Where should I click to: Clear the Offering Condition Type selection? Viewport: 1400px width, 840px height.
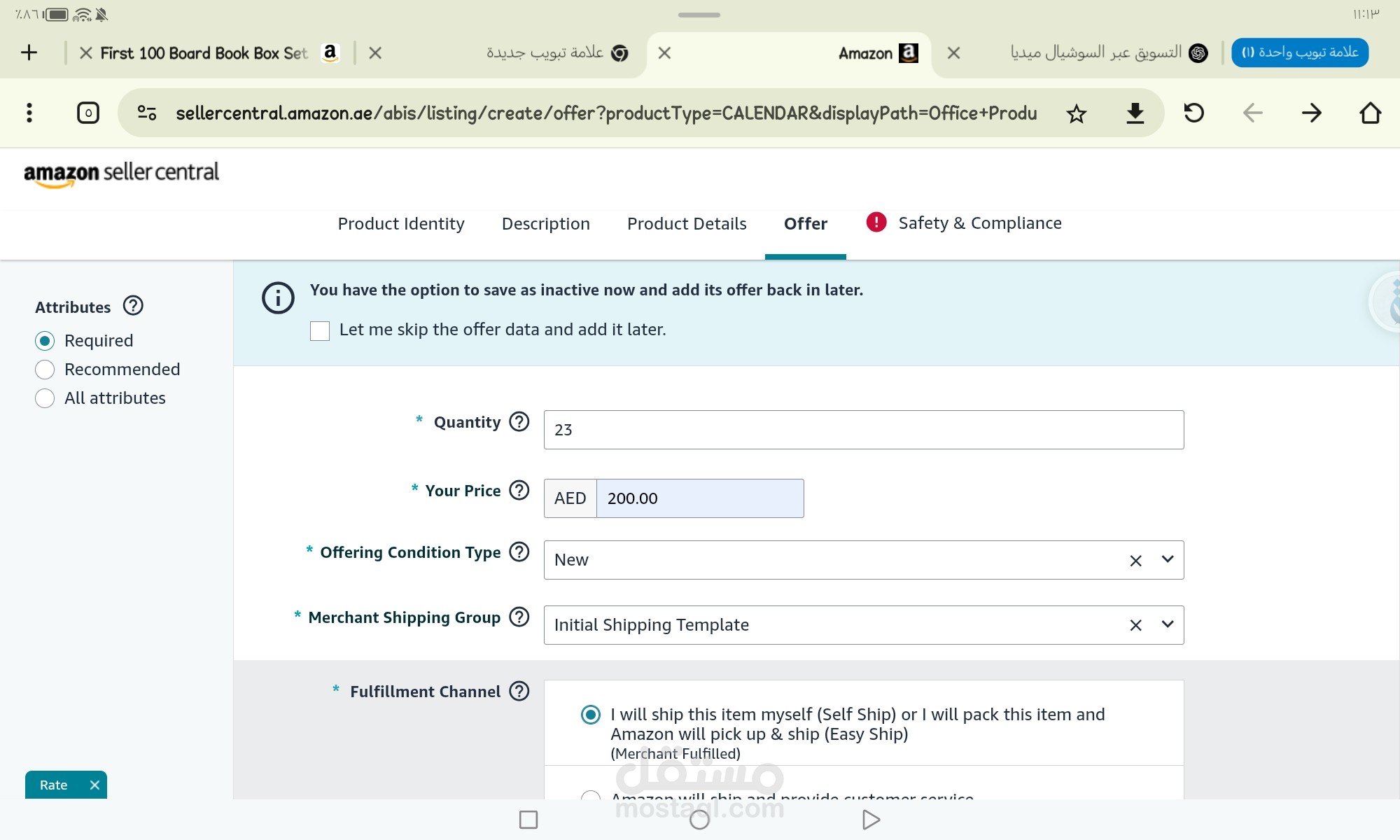(1135, 561)
